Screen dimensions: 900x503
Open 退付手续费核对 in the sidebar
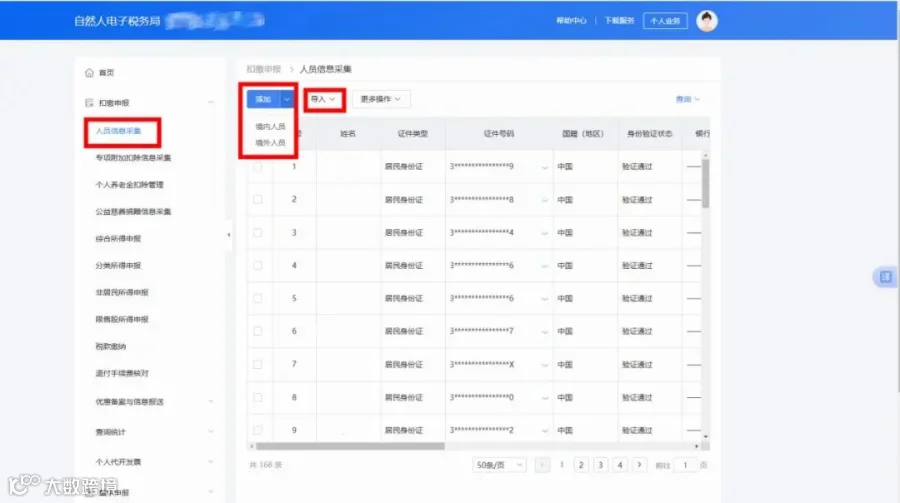pos(122,374)
